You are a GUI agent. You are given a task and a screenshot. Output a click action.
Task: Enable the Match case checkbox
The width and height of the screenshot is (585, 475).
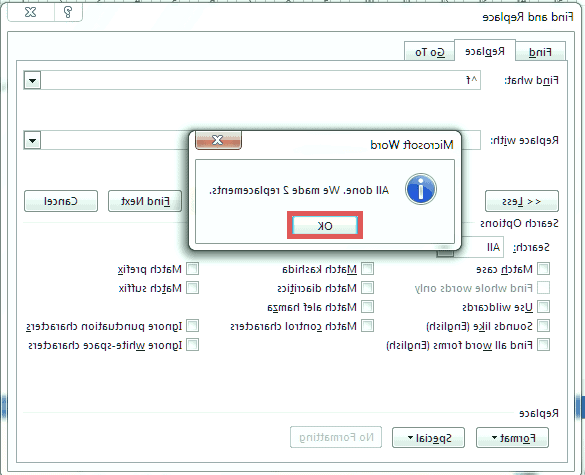click(x=543, y=269)
